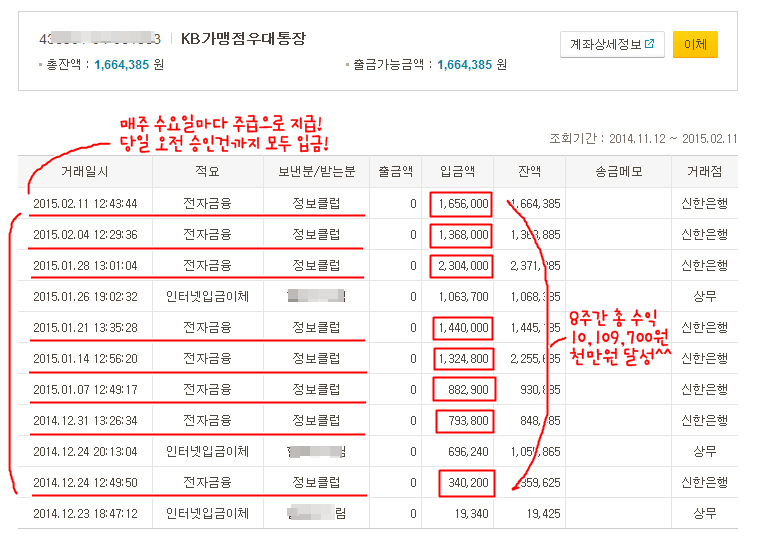Click the 340,200 deposit amount
Image resolution: width=760 pixels, height=537 pixels.
coord(466,483)
